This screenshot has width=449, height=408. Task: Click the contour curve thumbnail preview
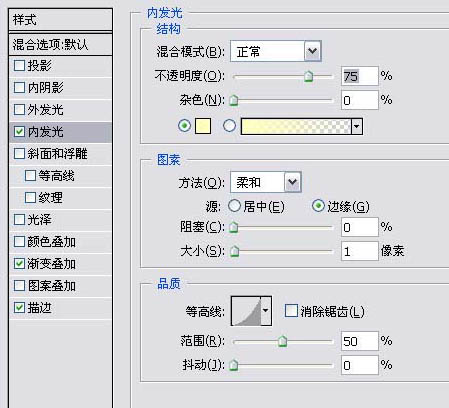coord(246,311)
